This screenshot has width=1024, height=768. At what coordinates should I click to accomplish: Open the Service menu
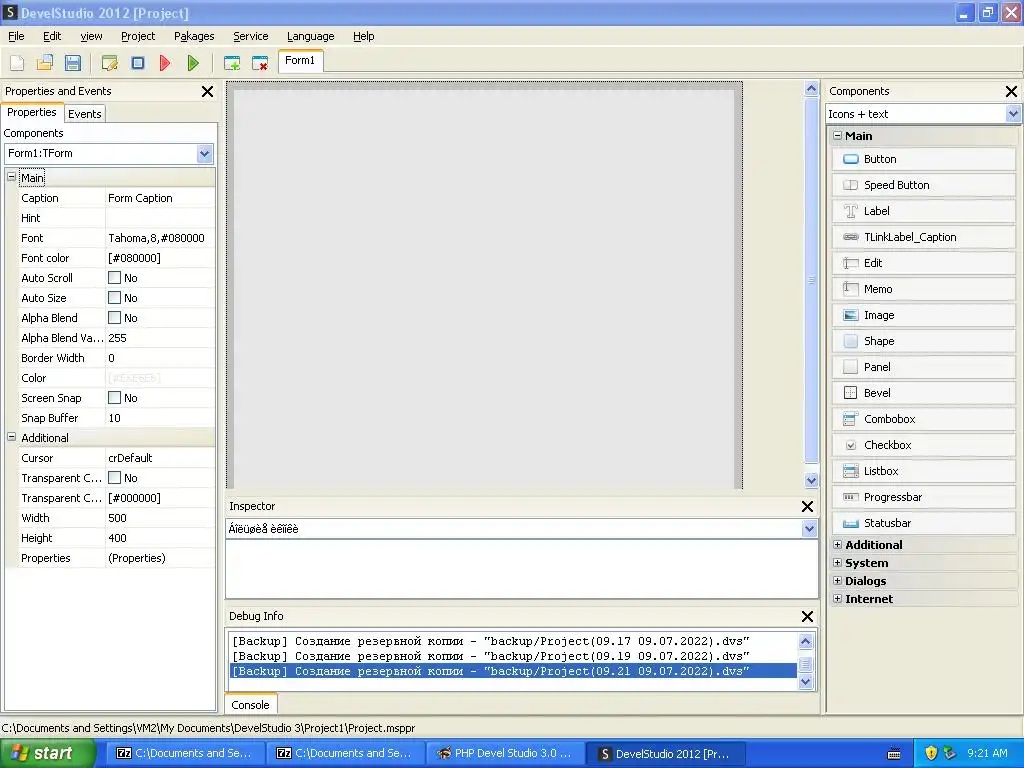click(x=251, y=37)
